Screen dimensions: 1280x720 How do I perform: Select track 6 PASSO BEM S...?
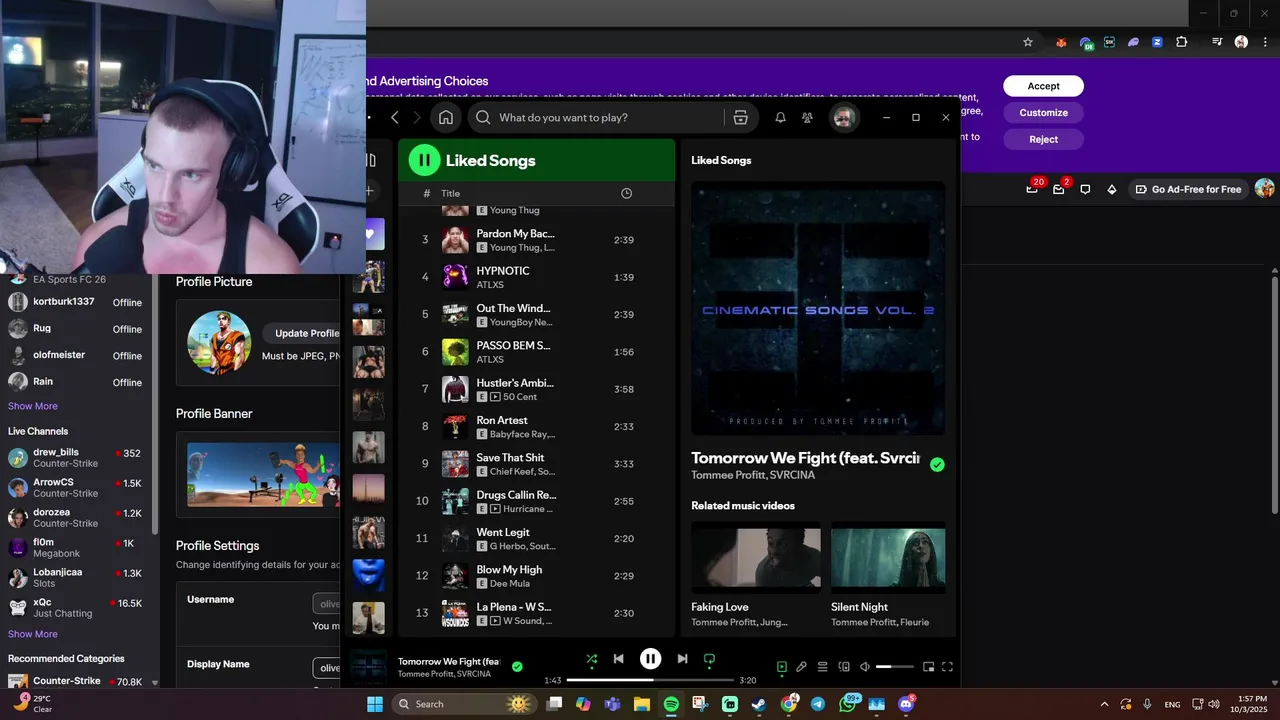tap(538, 352)
